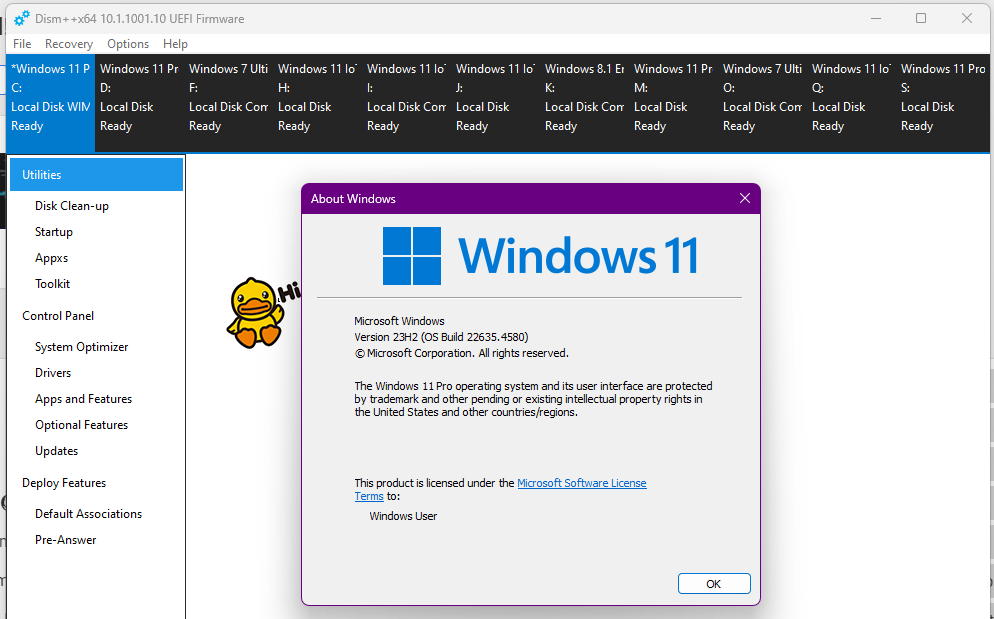The image size is (994, 619).
Task: Open the File menu
Action: tap(22, 44)
